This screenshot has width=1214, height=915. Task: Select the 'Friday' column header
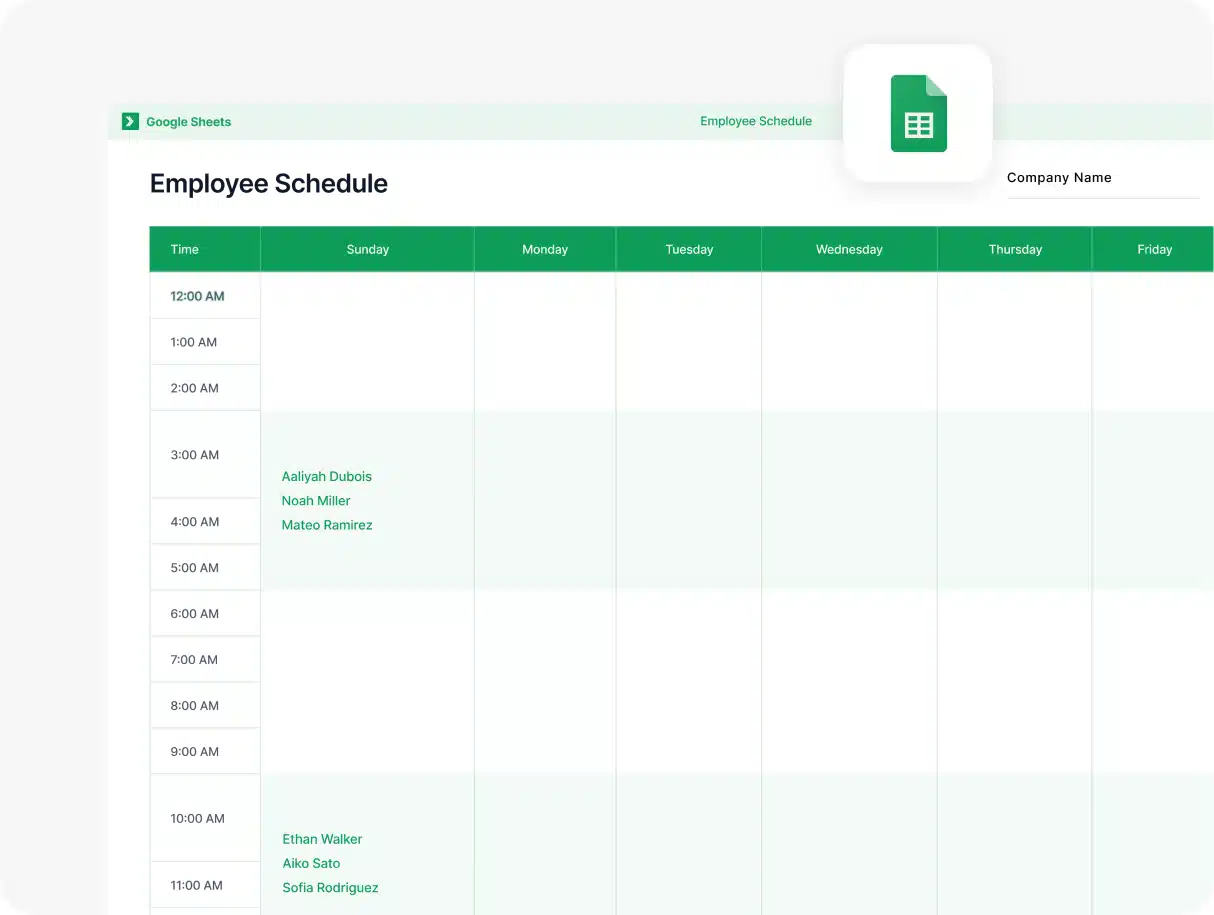point(1154,249)
